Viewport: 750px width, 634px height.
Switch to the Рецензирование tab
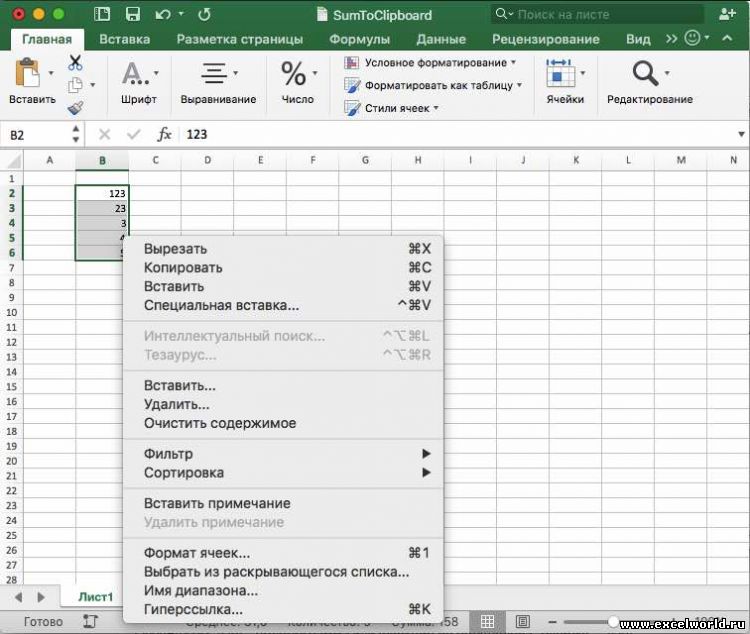pyautogui.click(x=546, y=39)
